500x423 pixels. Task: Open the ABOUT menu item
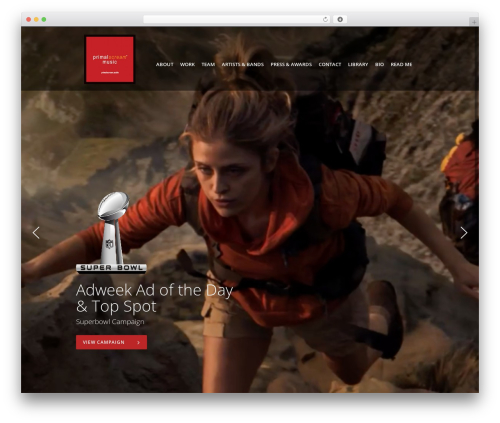(x=165, y=64)
